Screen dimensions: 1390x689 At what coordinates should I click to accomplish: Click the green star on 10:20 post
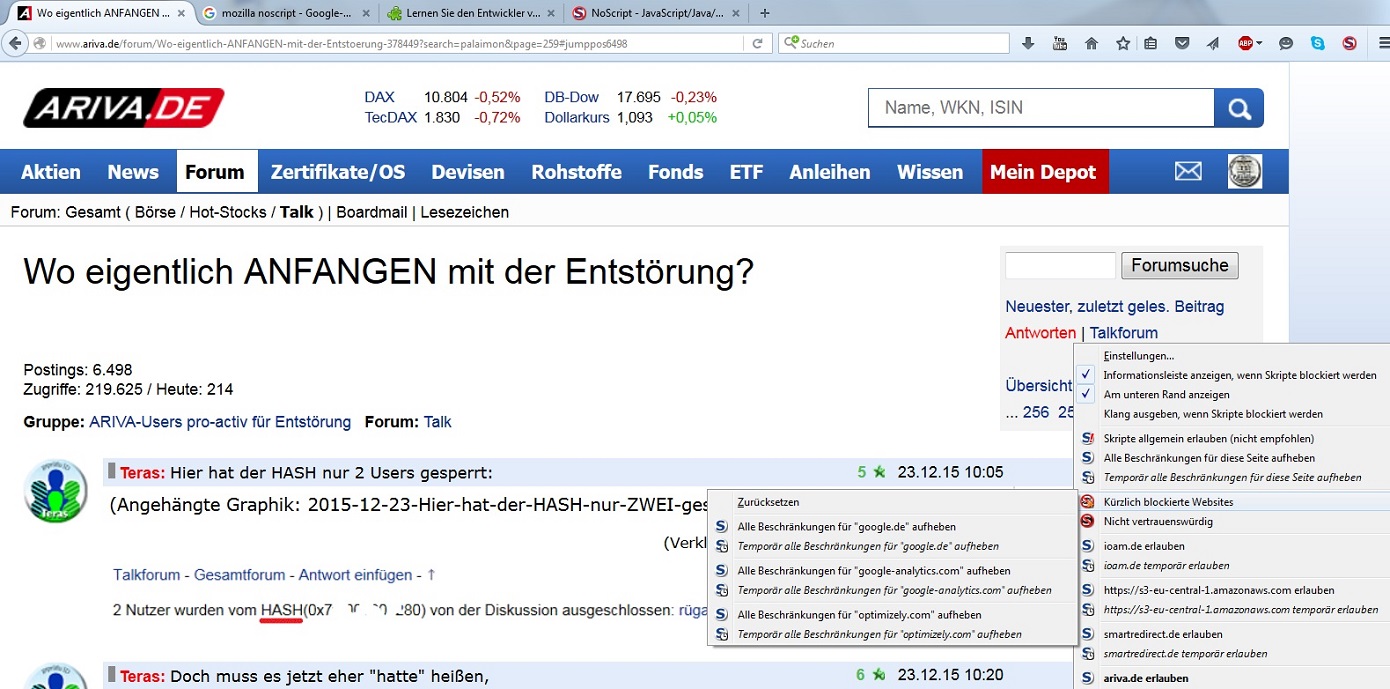879,675
